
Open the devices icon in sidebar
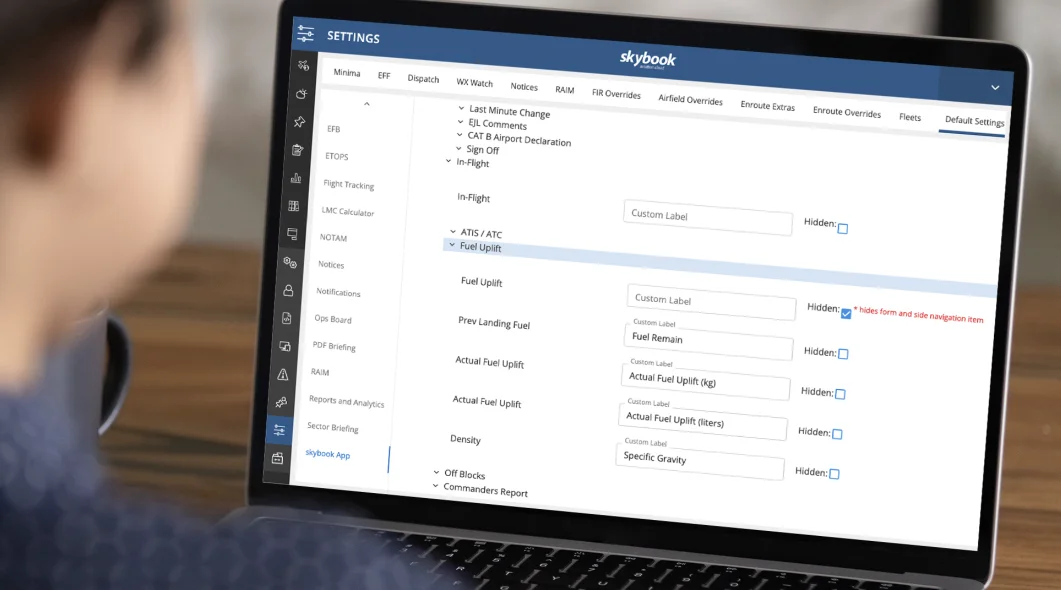[x=285, y=346]
